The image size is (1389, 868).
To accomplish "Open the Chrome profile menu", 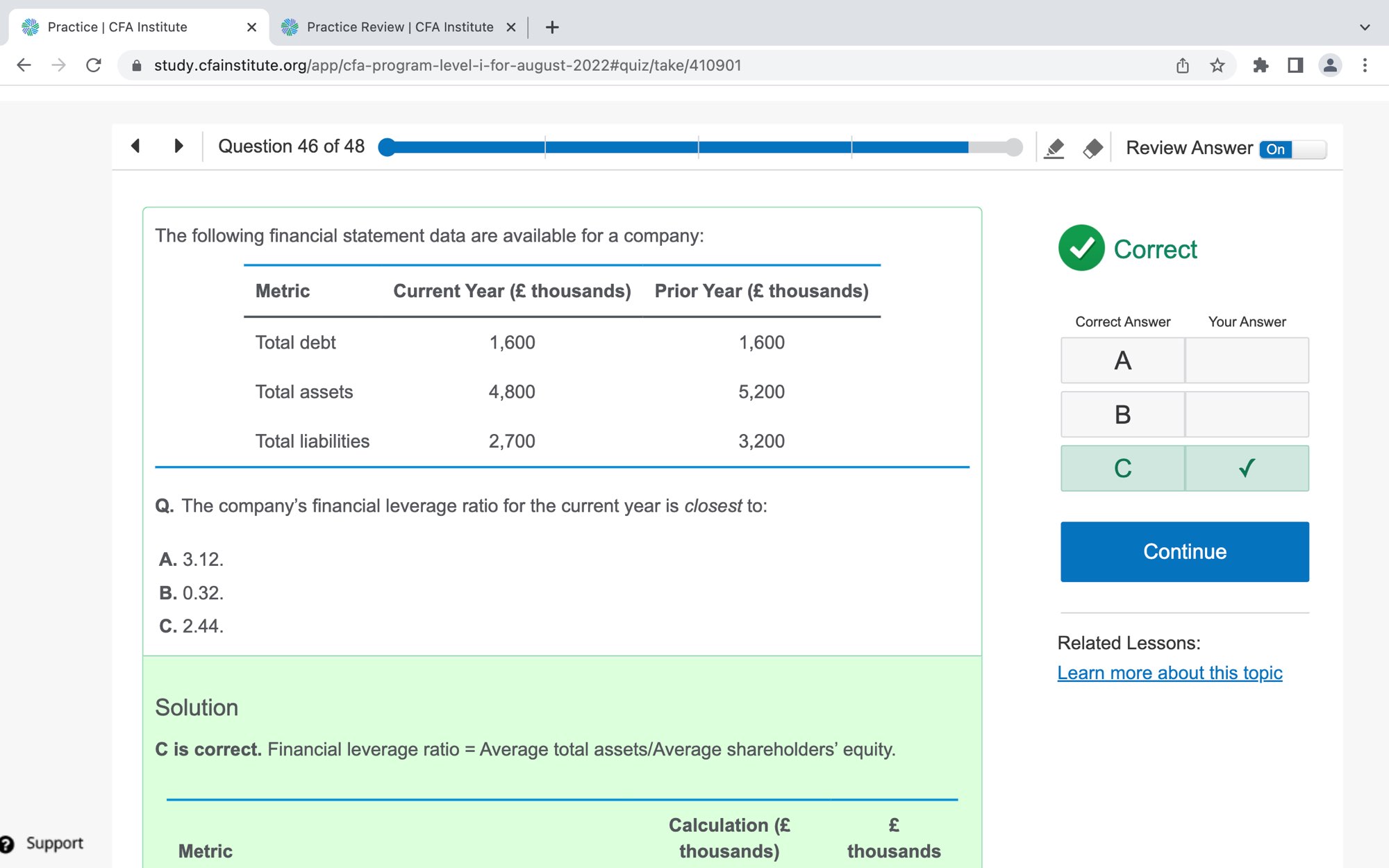I will pyautogui.click(x=1330, y=65).
